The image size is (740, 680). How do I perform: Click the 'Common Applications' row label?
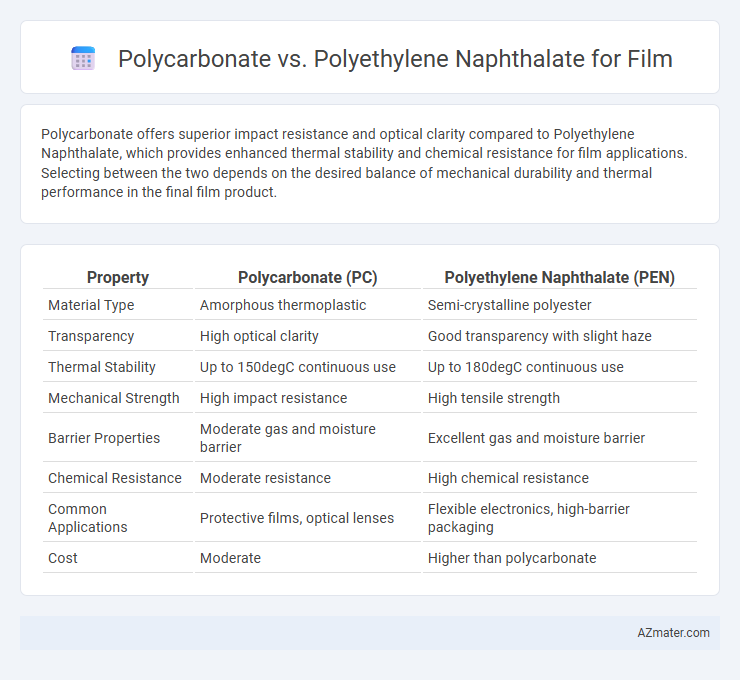(x=88, y=518)
